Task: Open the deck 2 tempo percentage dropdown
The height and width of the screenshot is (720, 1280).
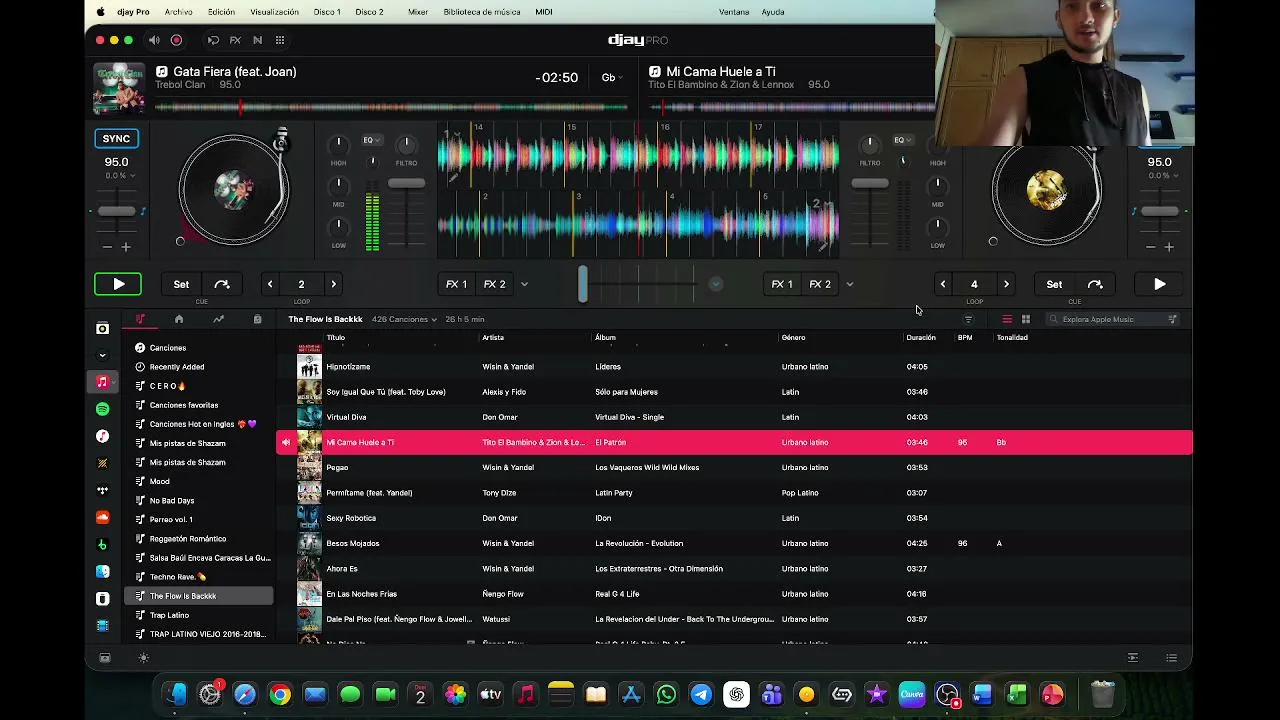Action: coord(1163,176)
